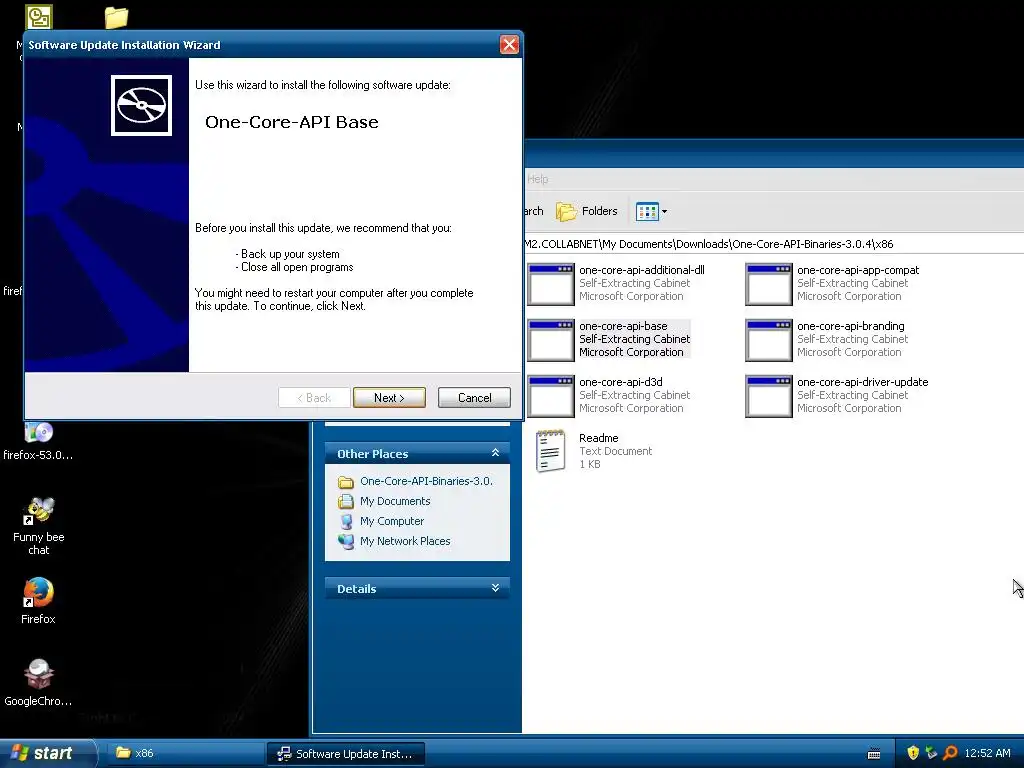1024x768 pixels.
Task: Select the one-core-api-app-compat cabinet icon
Action: point(769,283)
